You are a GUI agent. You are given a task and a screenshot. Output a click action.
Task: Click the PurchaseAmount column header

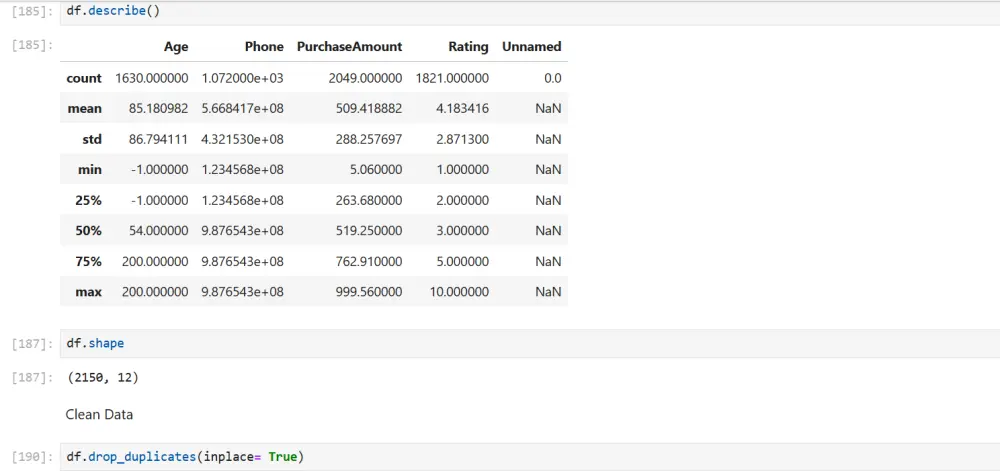coord(349,47)
